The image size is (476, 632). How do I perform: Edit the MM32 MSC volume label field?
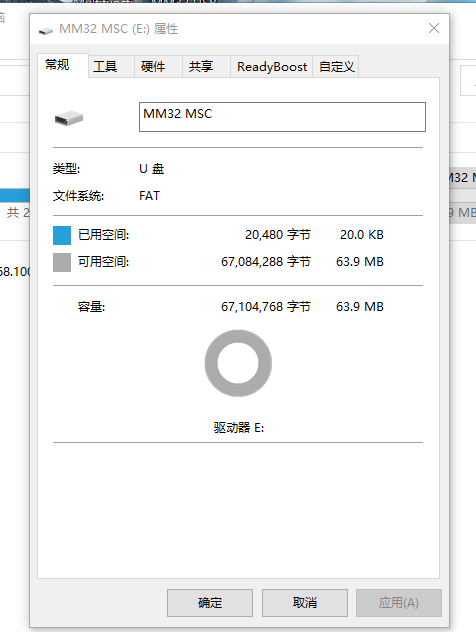(x=282, y=117)
